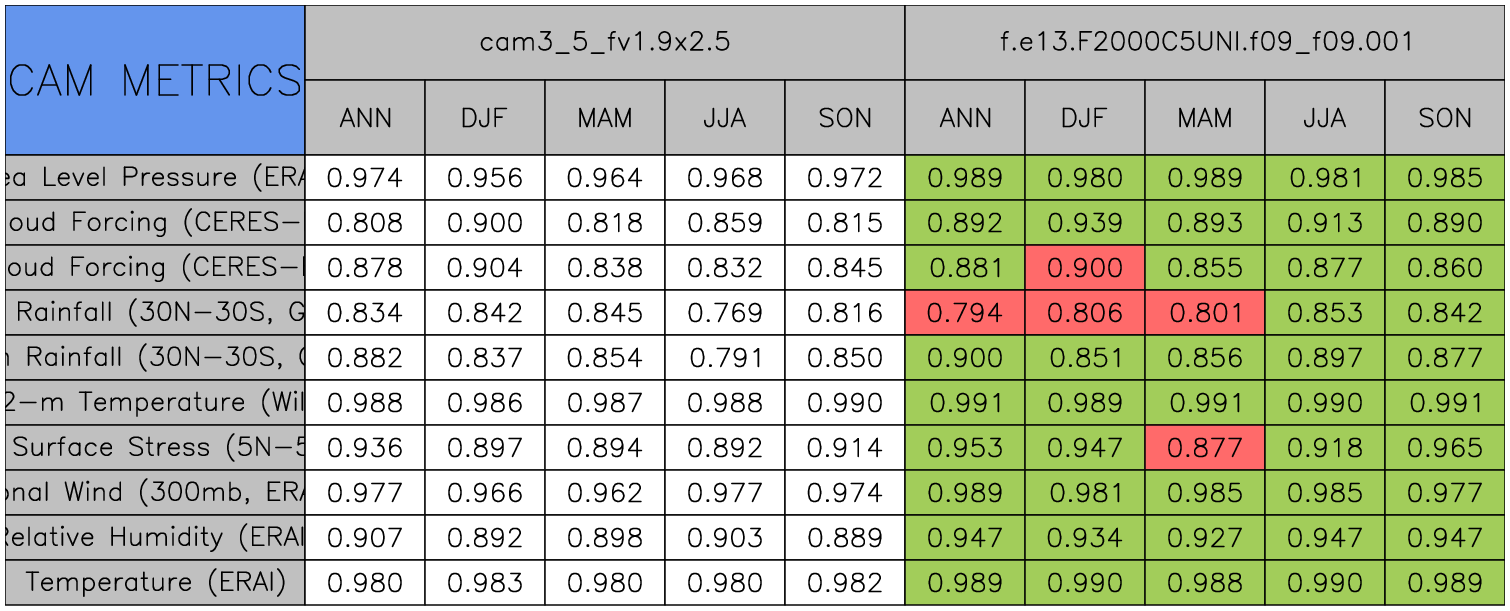Select the f.e13.F2000C5UNI.f09_f09.001 group header
Screen dimensions: 1510x611
coord(1205,42)
